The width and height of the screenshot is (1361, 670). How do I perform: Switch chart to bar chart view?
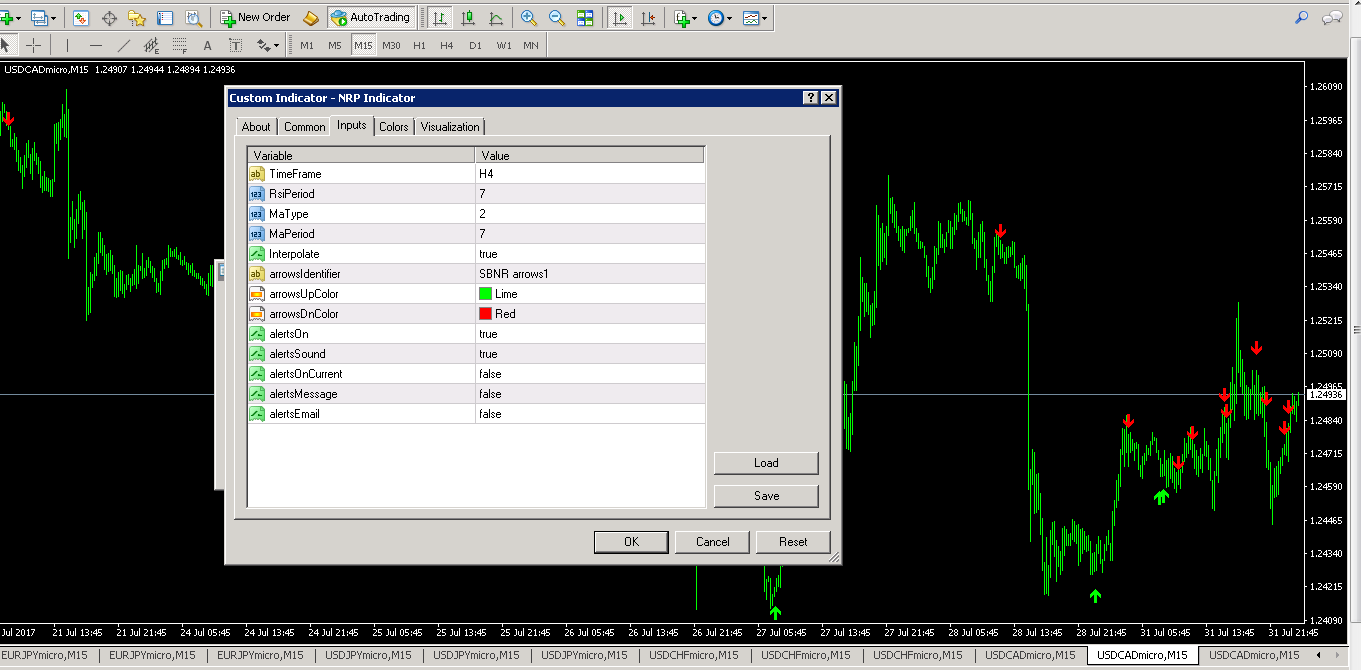[x=439, y=17]
